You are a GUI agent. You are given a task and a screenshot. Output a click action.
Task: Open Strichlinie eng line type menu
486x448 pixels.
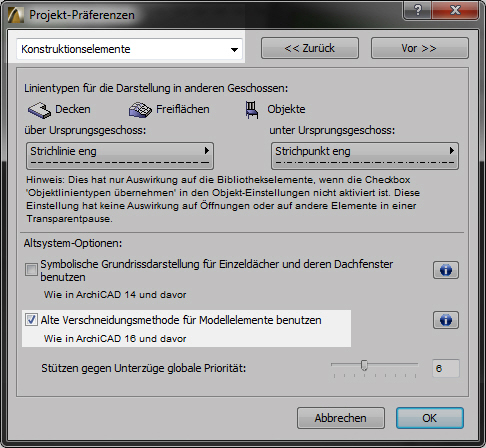click(x=120, y=156)
